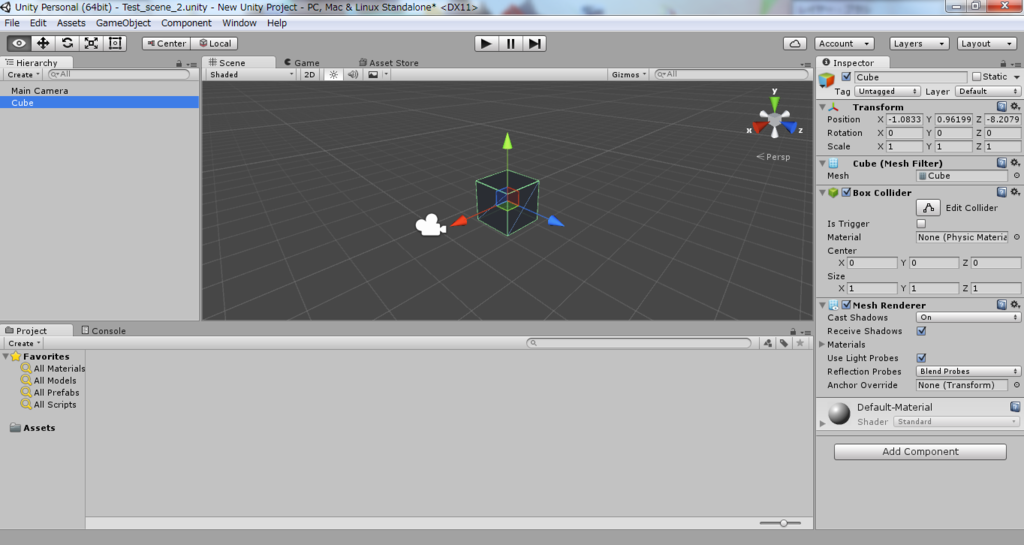Open the Layer Default dropdown

pyautogui.click(x=987, y=91)
